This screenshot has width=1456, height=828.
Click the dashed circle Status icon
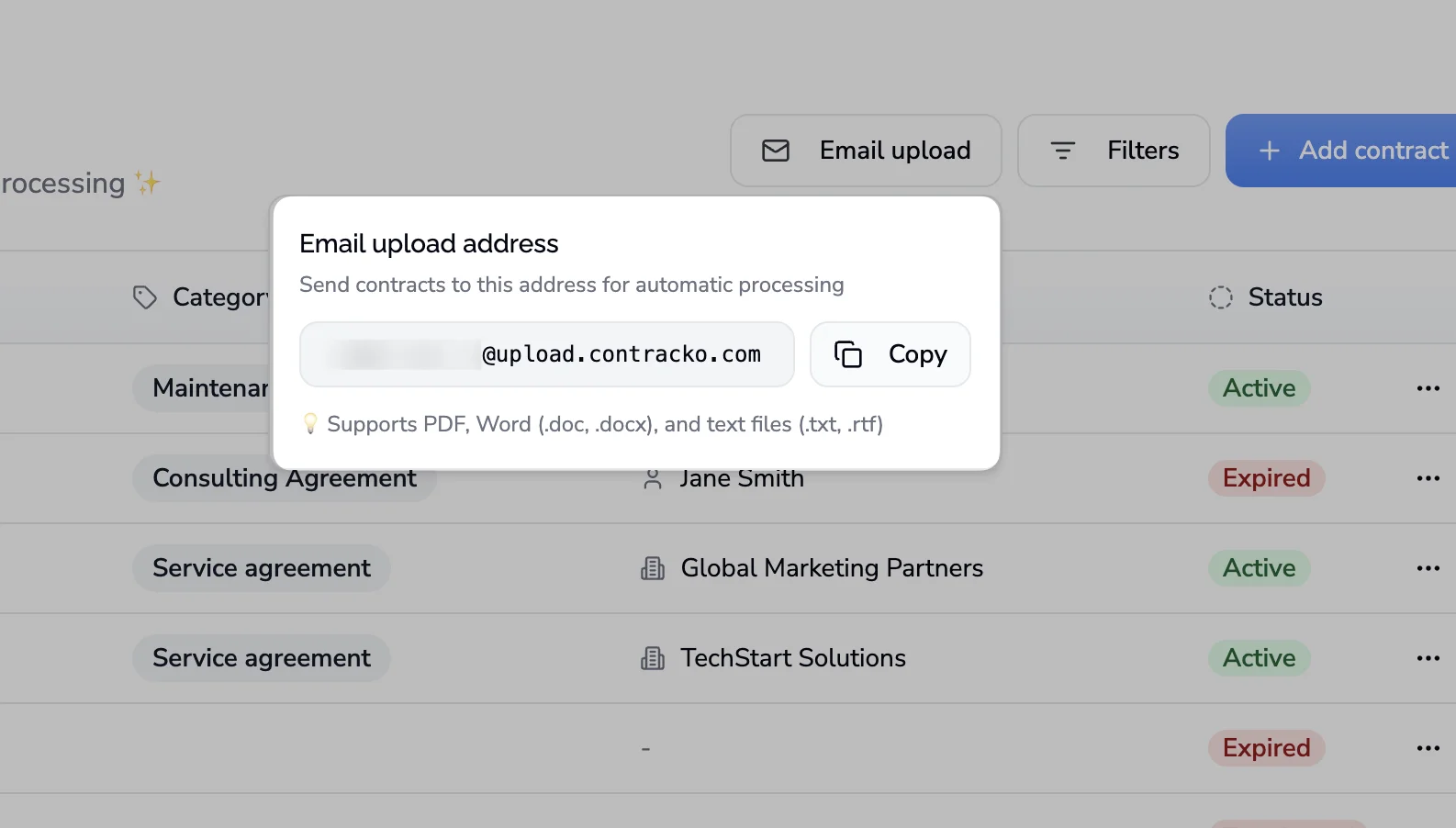click(x=1220, y=297)
